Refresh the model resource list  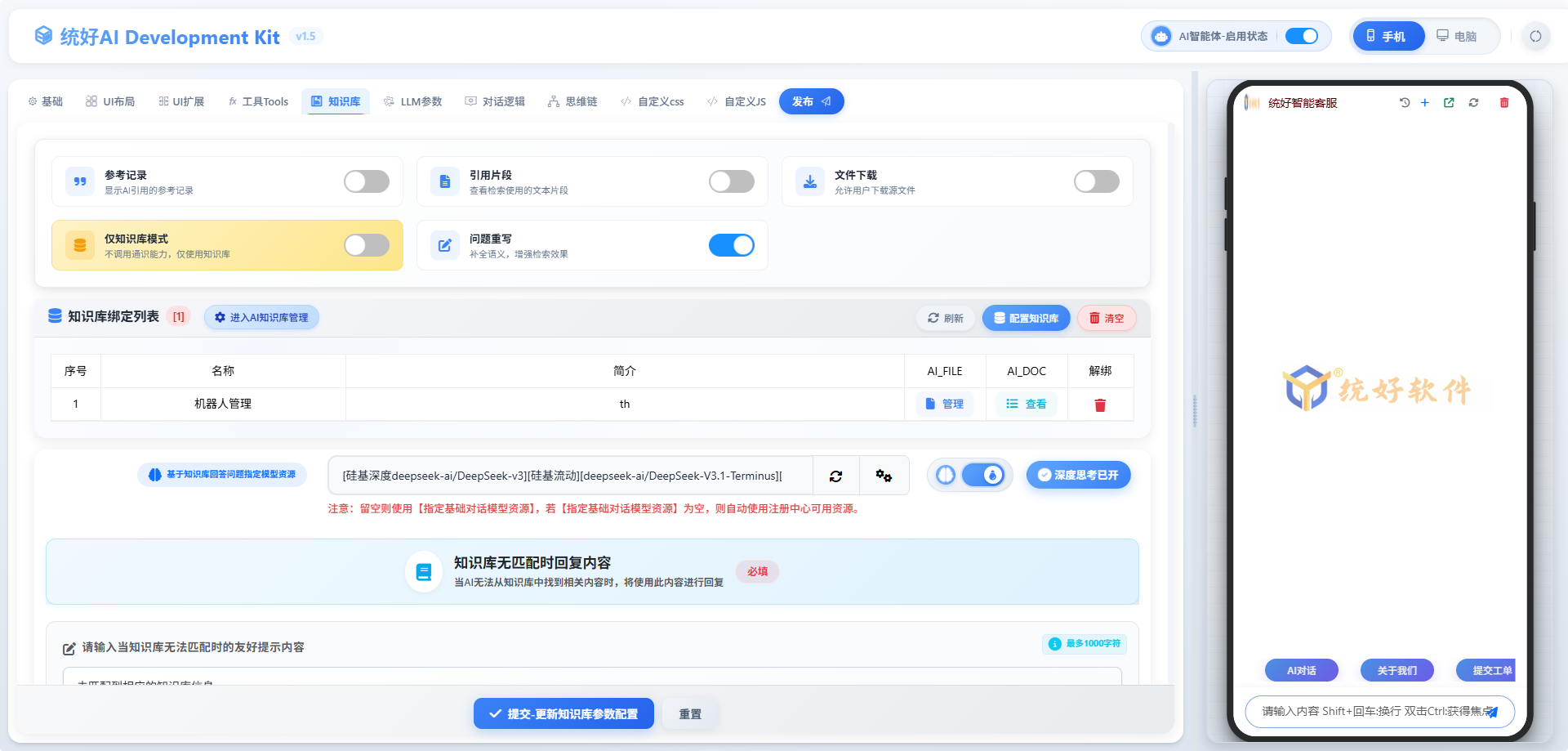coord(836,476)
